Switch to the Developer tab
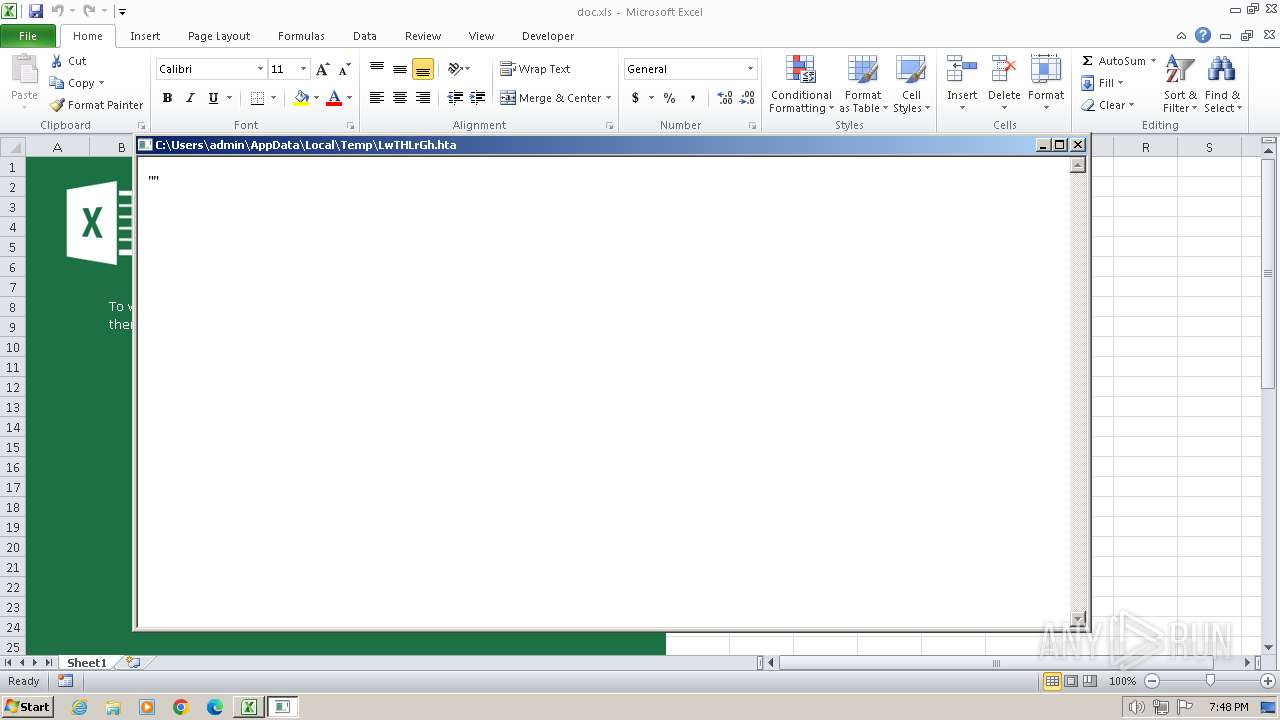Image resolution: width=1280 pixels, height=720 pixels. (548, 36)
